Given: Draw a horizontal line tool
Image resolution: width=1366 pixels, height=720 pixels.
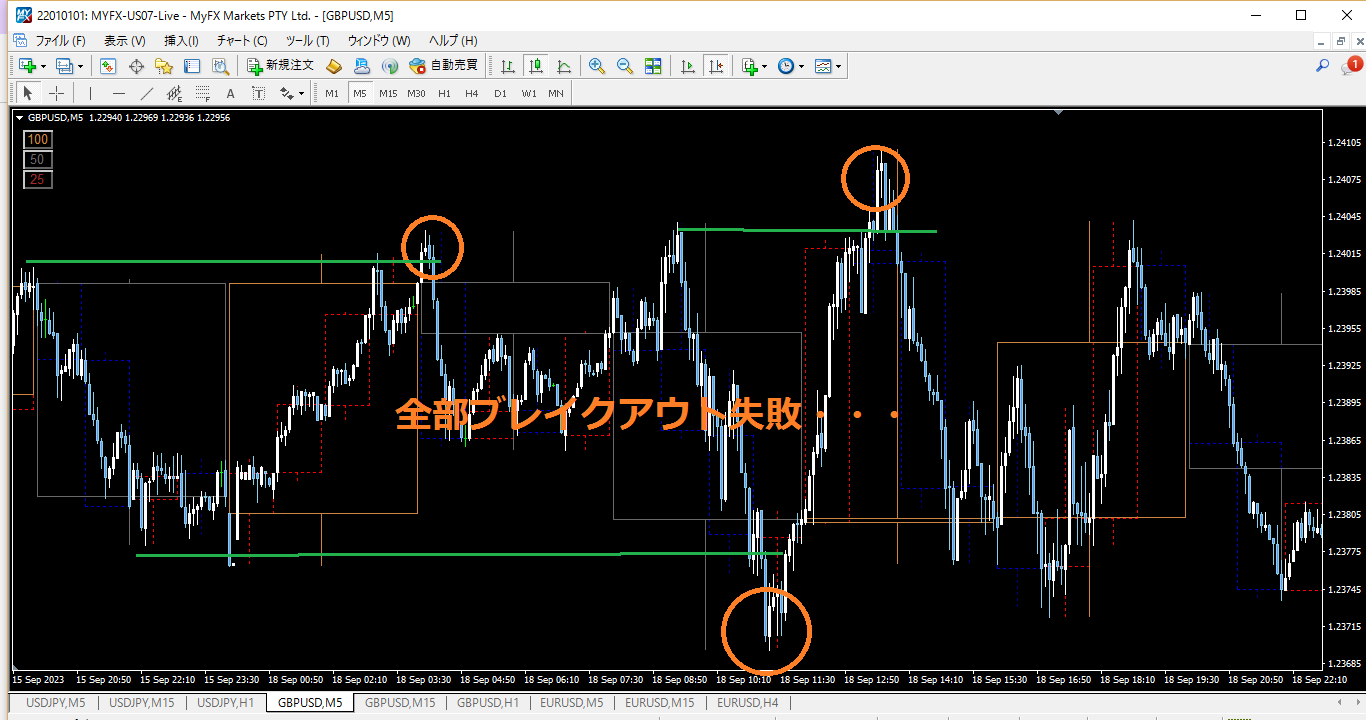Looking at the screenshot, I should (x=119, y=93).
